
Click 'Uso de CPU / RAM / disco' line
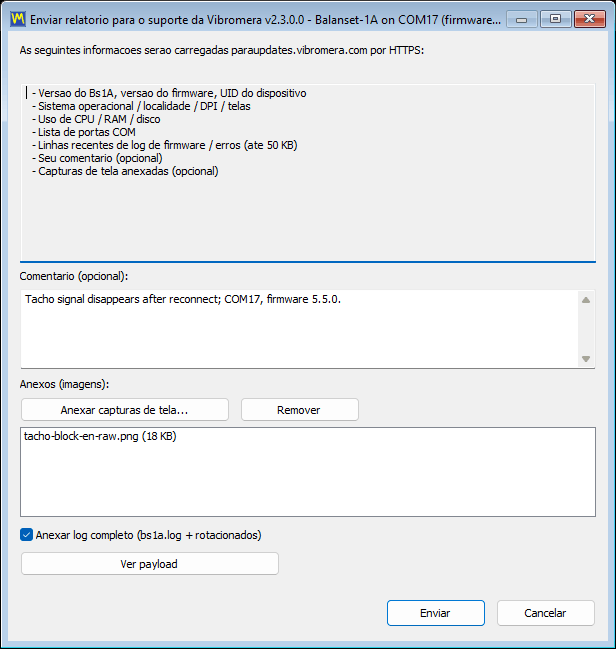point(96,119)
